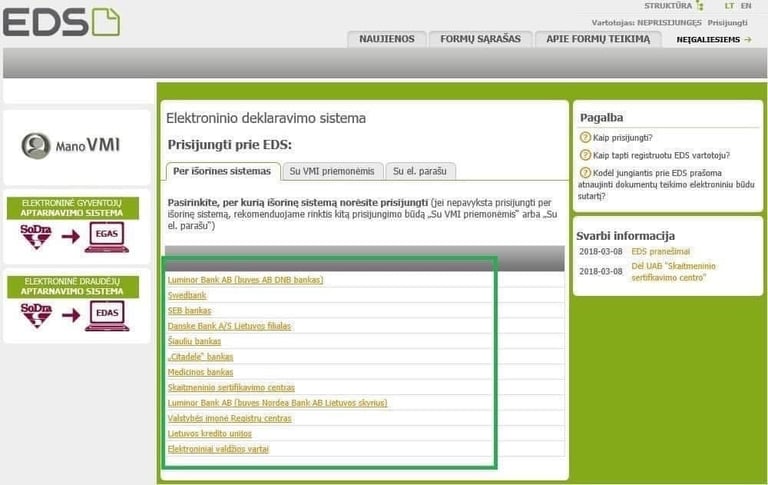Log in via Valstybės įmonė Registrų centras
768x485 pixels.
pos(229,418)
